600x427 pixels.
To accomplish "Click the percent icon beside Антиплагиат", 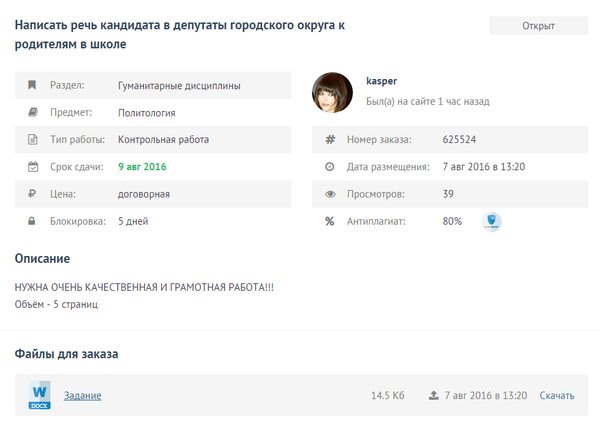I will (329, 221).
